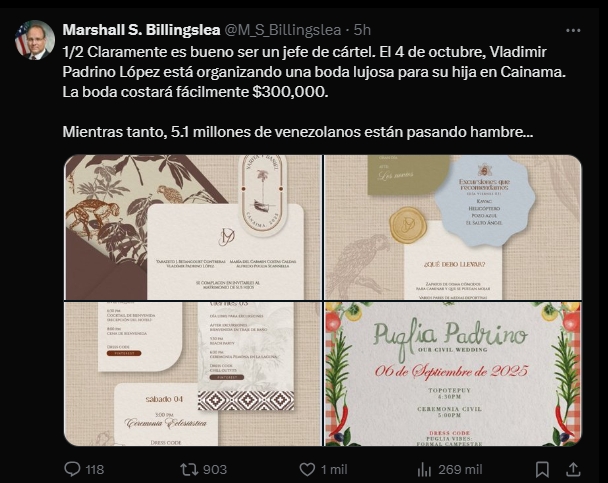The image size is (608, 483).
Task: Open the blue excursions card image
Action: pyautogui.click(x=453, y=227)
